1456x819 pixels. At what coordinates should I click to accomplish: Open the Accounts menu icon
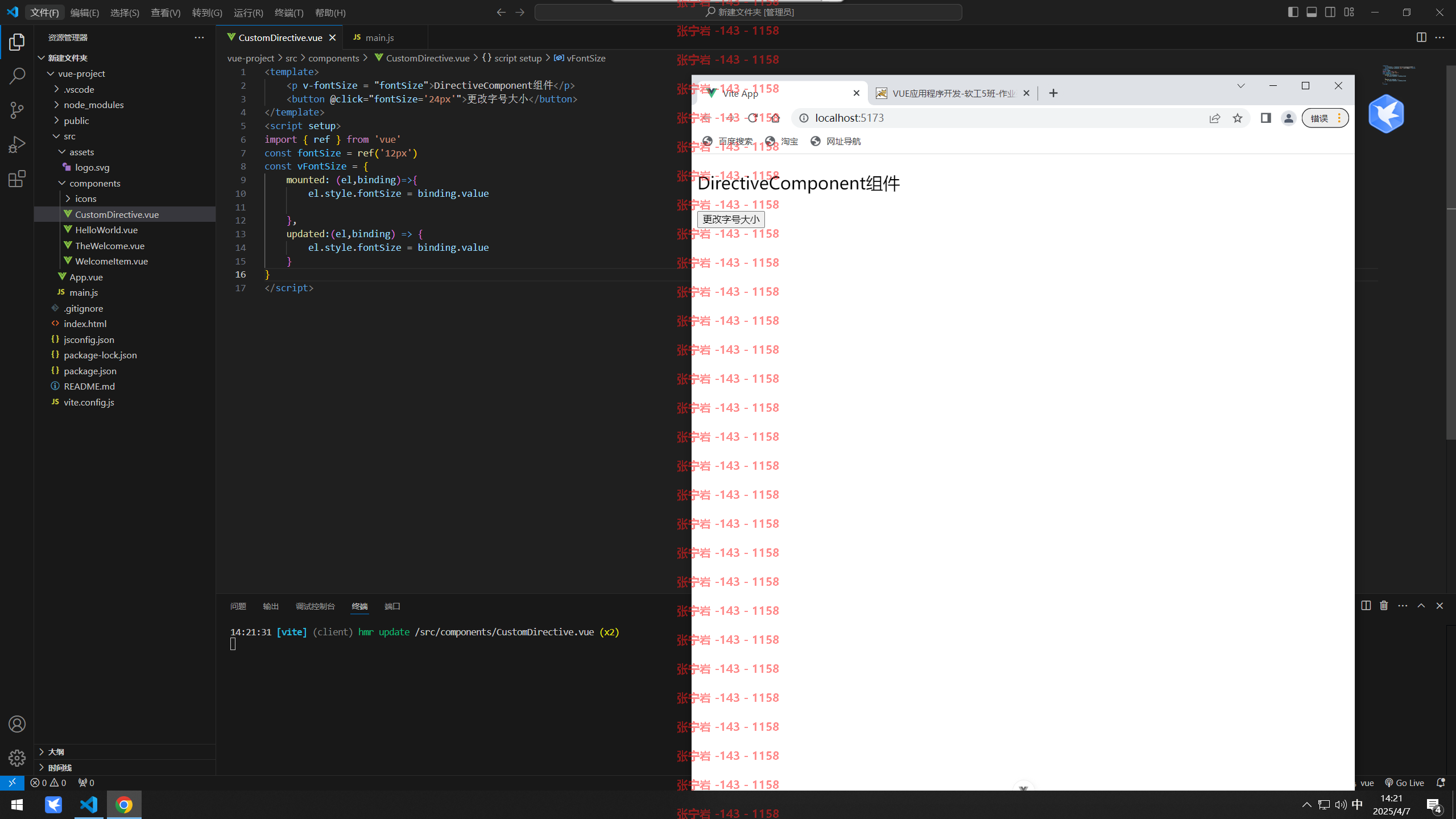(17, 724)
